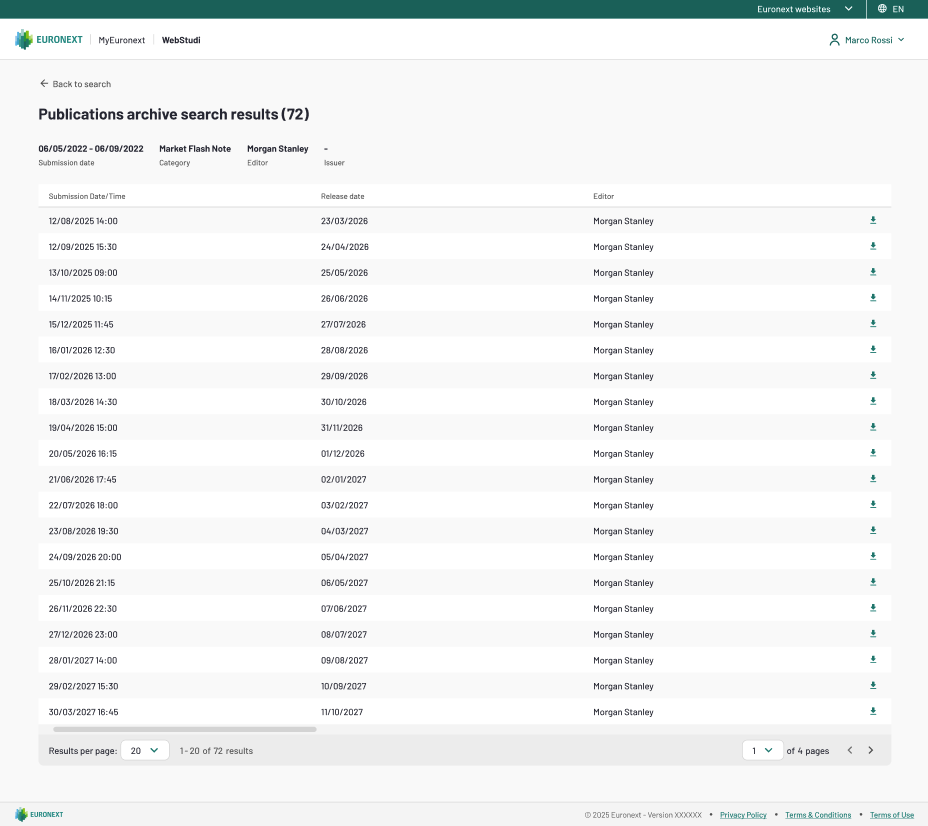The image size is (928, 826).
Task: Download the 15/12/2025 11:45 publication
Action: click(x=873, y=324)
